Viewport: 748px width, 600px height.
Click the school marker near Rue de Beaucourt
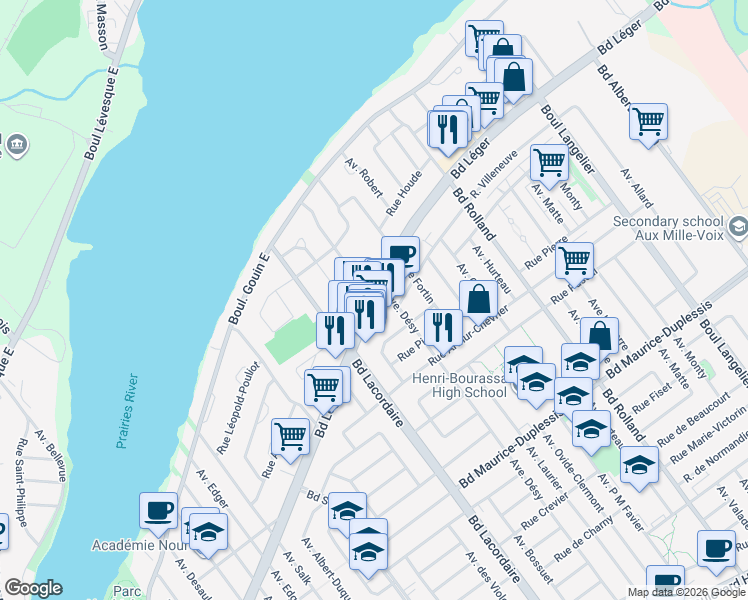(x=639, y=466)
